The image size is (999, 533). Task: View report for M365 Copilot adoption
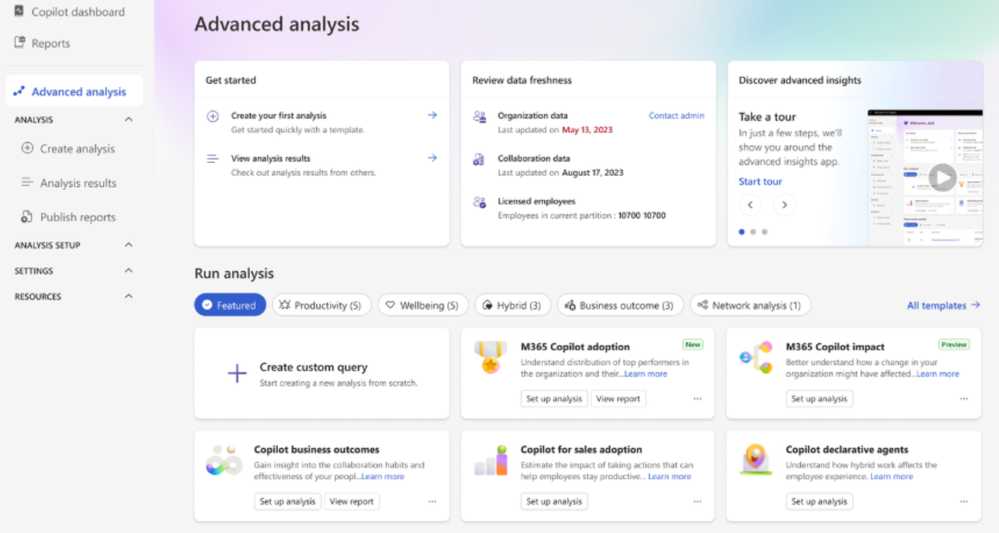tap(618, 399)
